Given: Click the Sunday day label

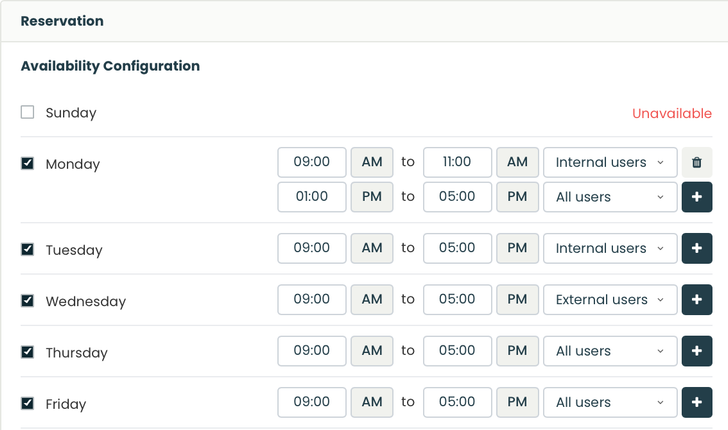Looking at the screenshot, I should 71,113.
